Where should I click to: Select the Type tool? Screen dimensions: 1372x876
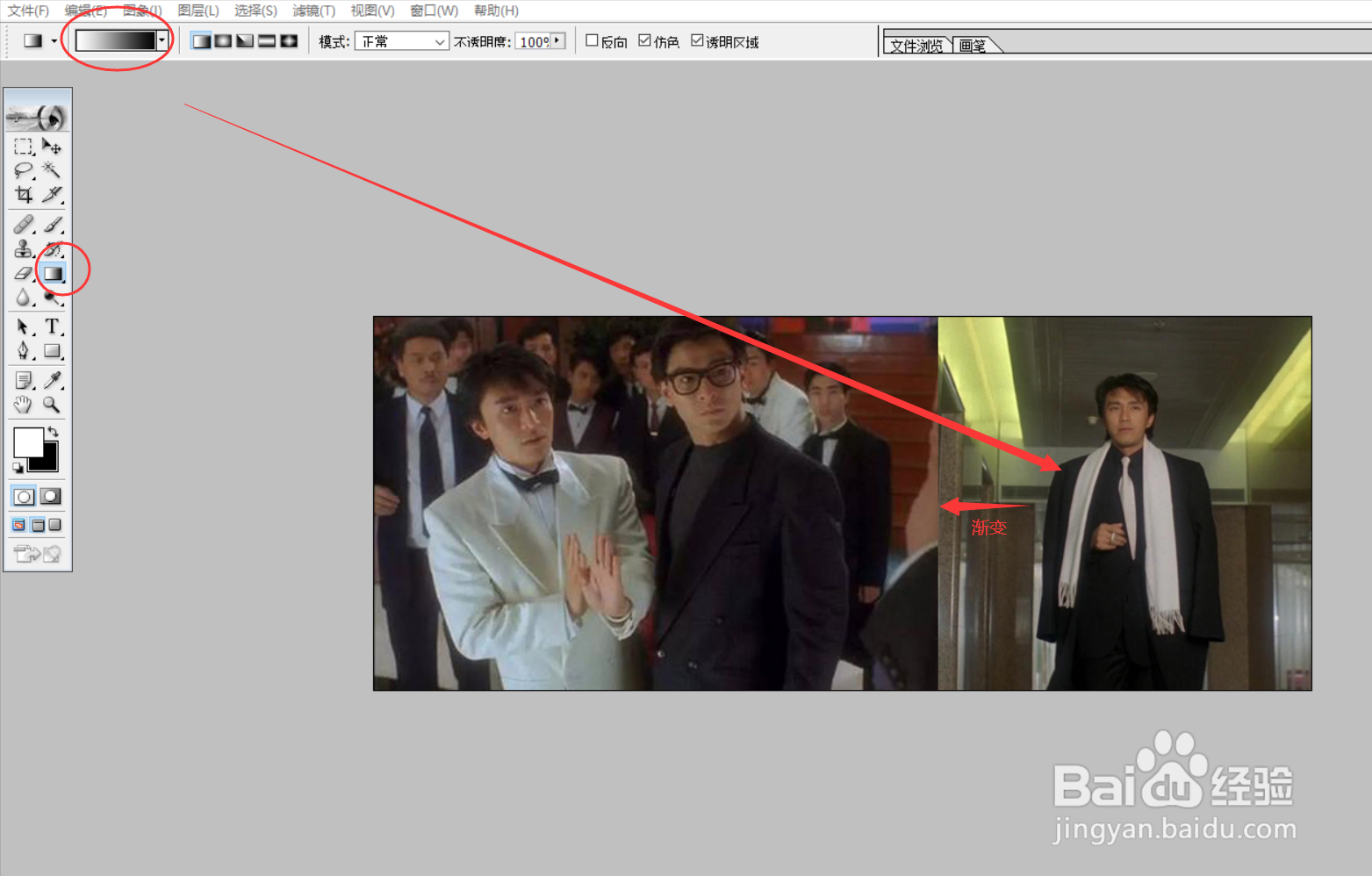tap(52, 327)
